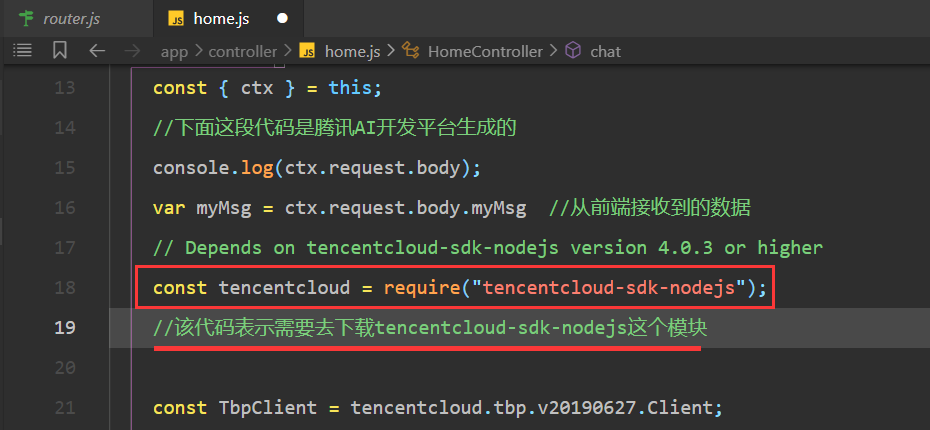Click the comment on line 19
This screenshot has height=430, width=930.
pyautogui.click(x=430, y=327)
